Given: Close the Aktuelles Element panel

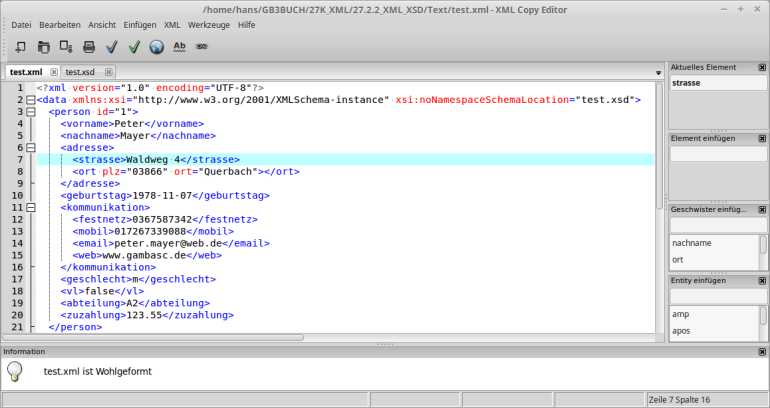Looking at the screenshot, I should pyautogui.click(x=762, y=68).
